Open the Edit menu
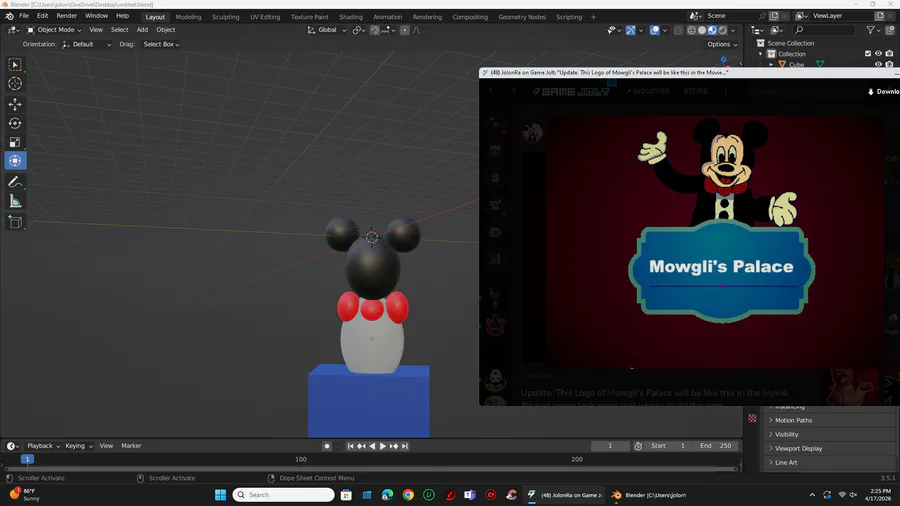Viewport: 900px width, 506px height. click(x=42, y=16)
